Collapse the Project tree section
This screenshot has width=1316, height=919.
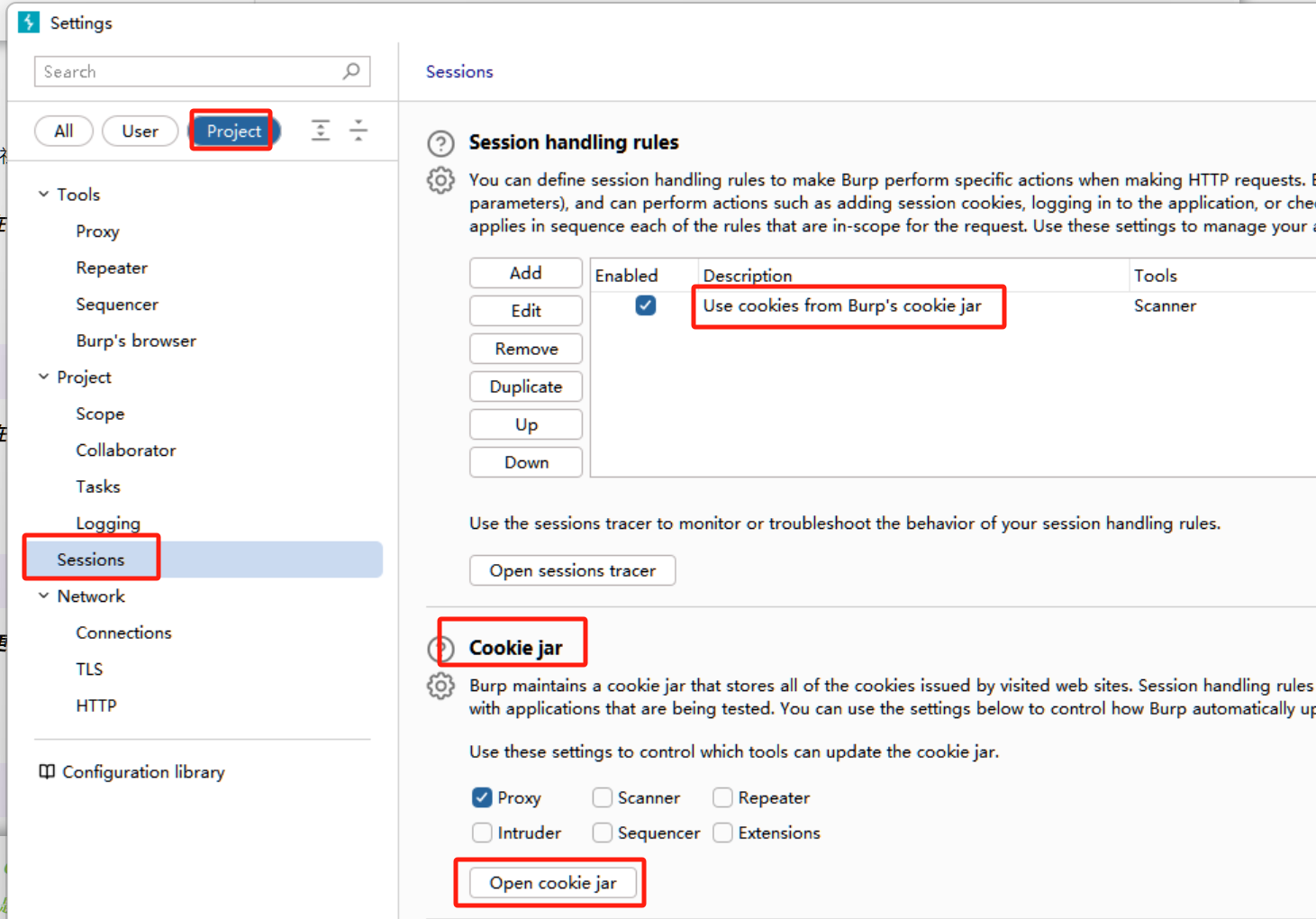[43, 378]
